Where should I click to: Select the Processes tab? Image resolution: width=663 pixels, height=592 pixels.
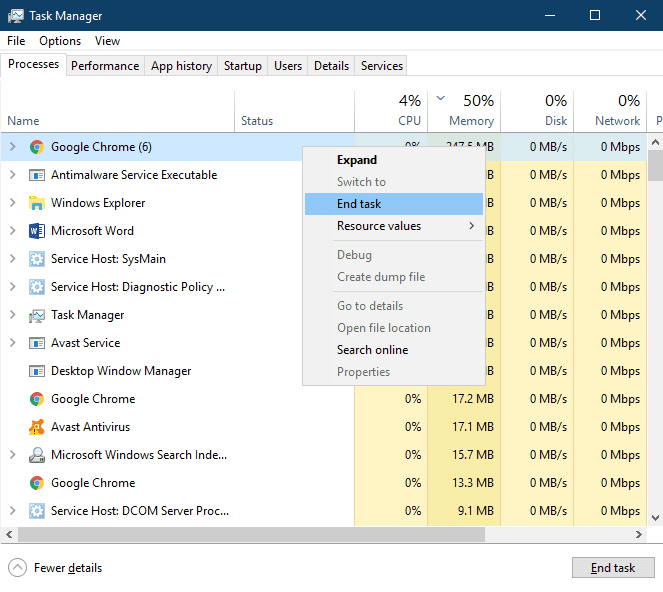(x=33, y=64)
